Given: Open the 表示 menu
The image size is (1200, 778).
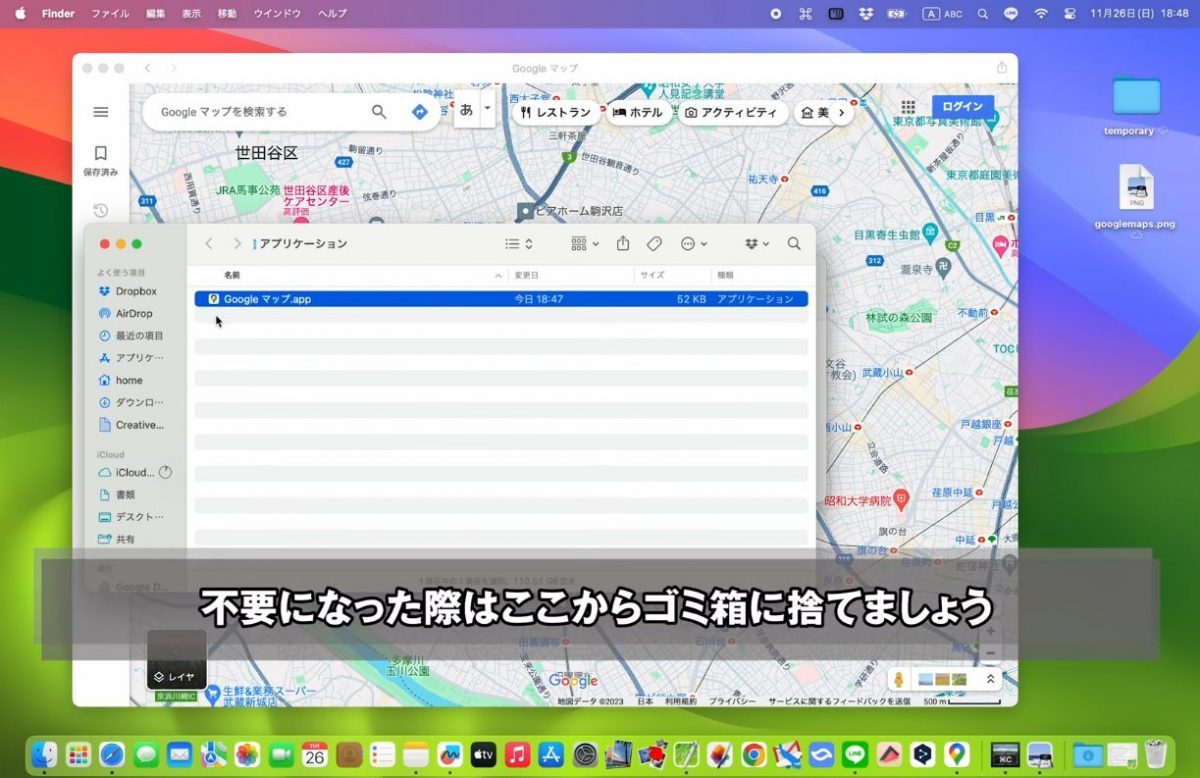Looking at the screenshot, I should click(x=192, y=14).
